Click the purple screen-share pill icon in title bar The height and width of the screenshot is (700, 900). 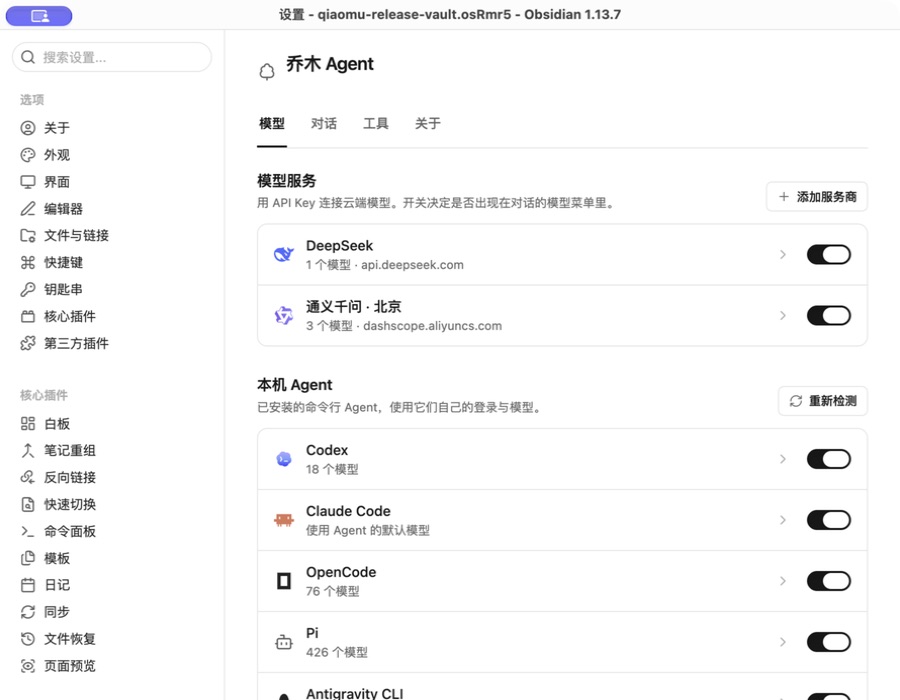39,16
